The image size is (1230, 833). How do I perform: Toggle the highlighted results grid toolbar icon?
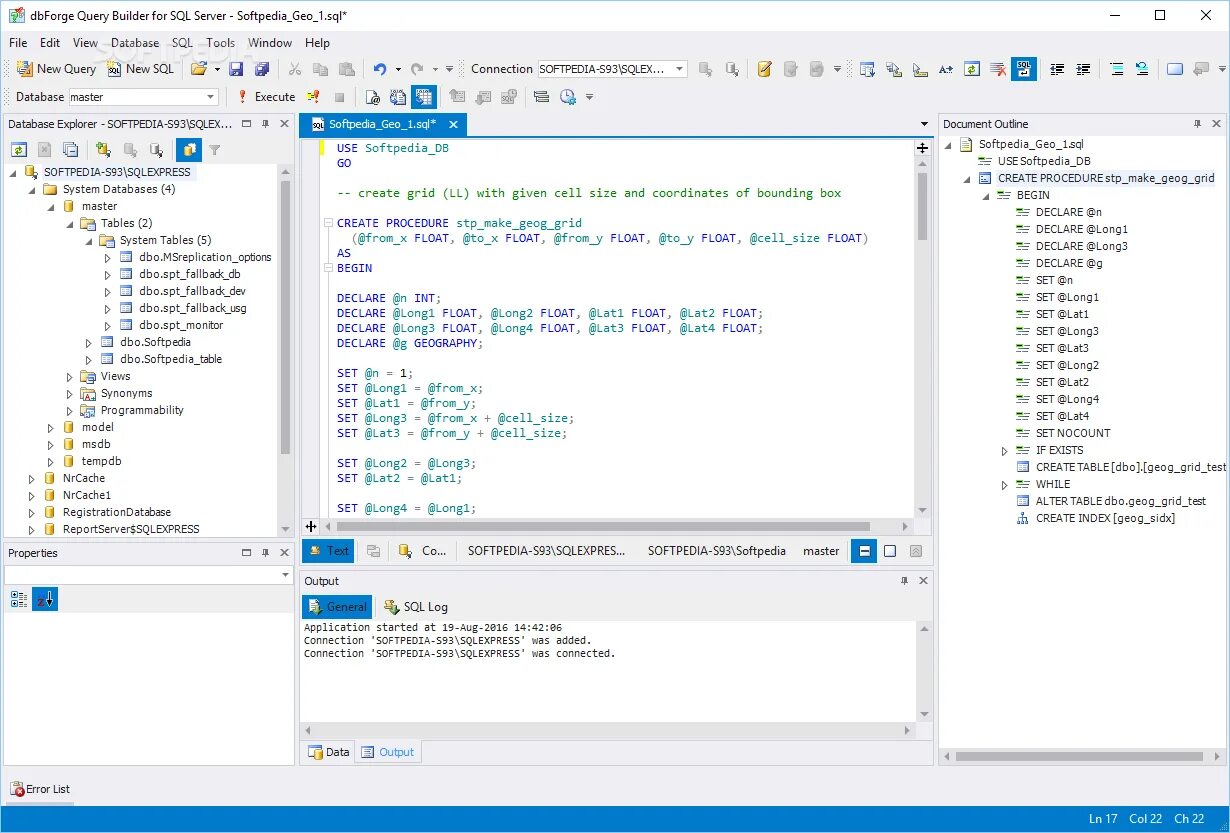[x=424, y=97]
